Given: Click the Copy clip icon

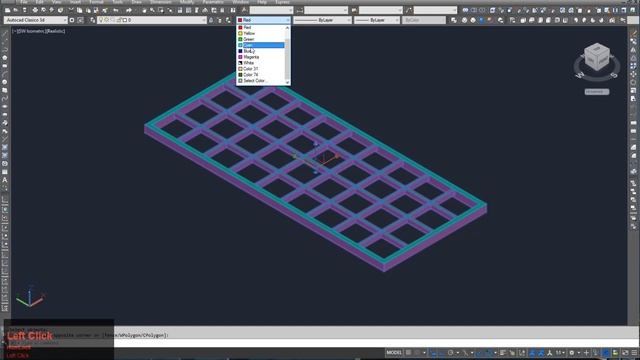Looking at the screenshot, I should click(80, 10).
